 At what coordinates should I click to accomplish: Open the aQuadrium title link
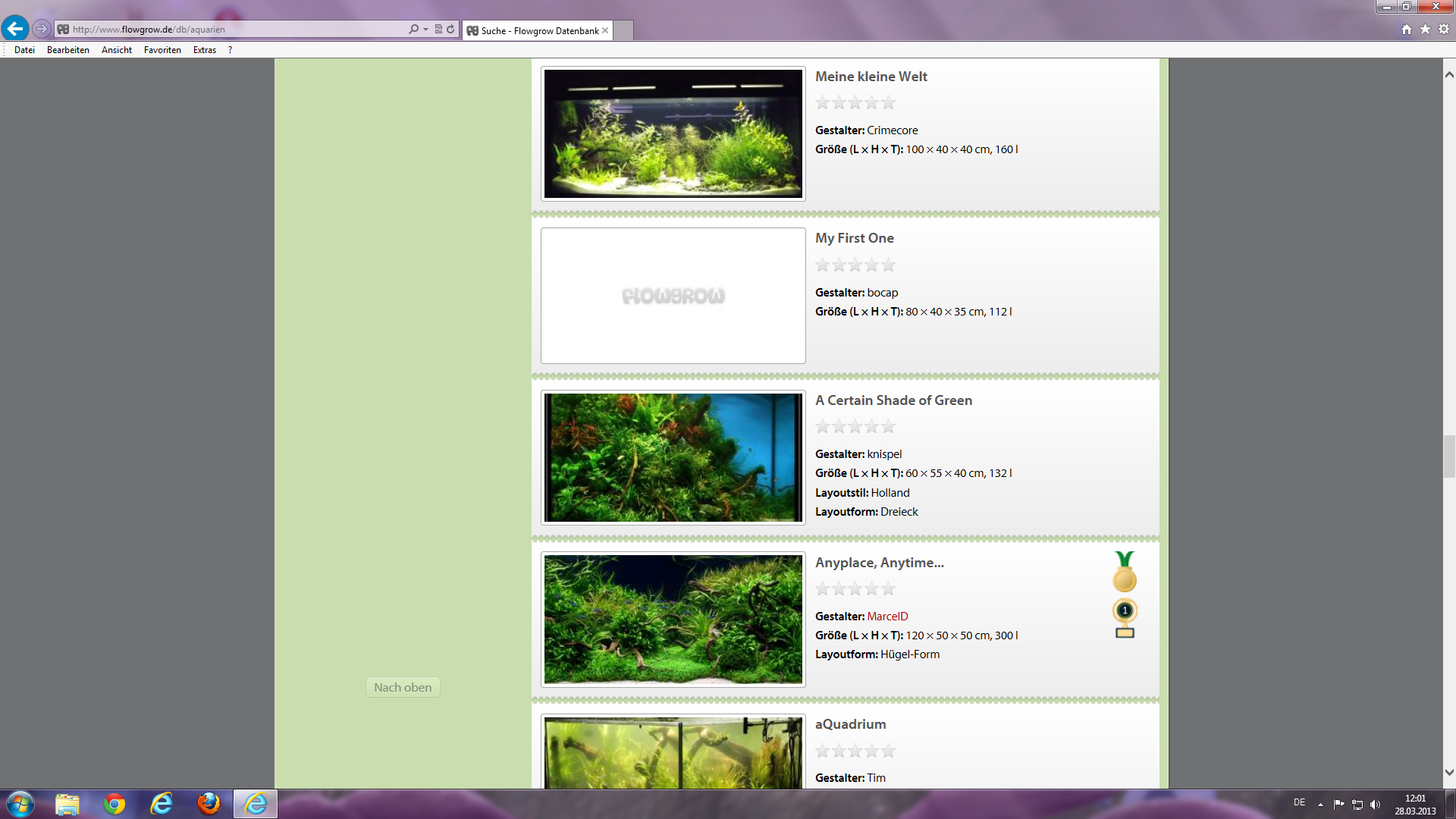850,724
